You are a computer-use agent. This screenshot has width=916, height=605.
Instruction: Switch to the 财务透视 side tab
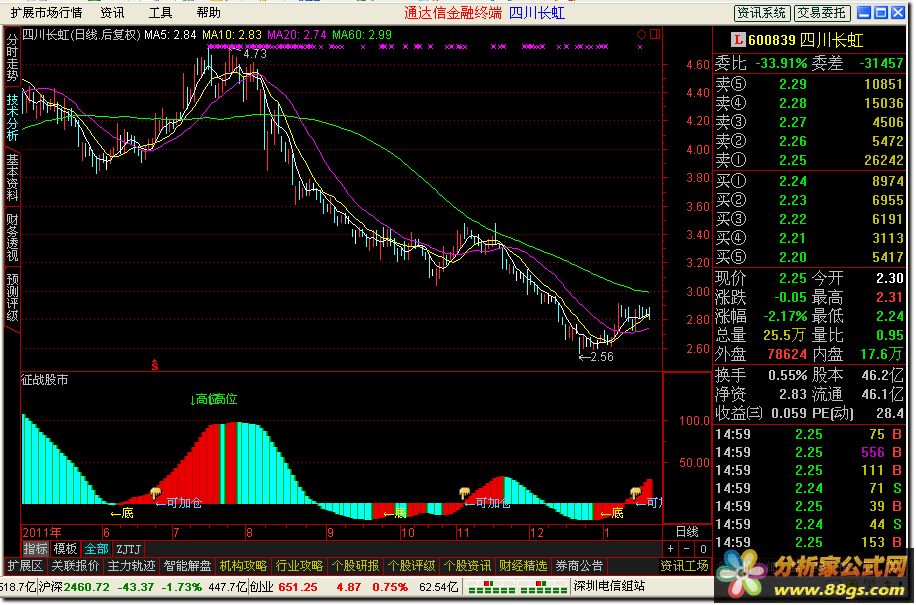pos(12,238)
